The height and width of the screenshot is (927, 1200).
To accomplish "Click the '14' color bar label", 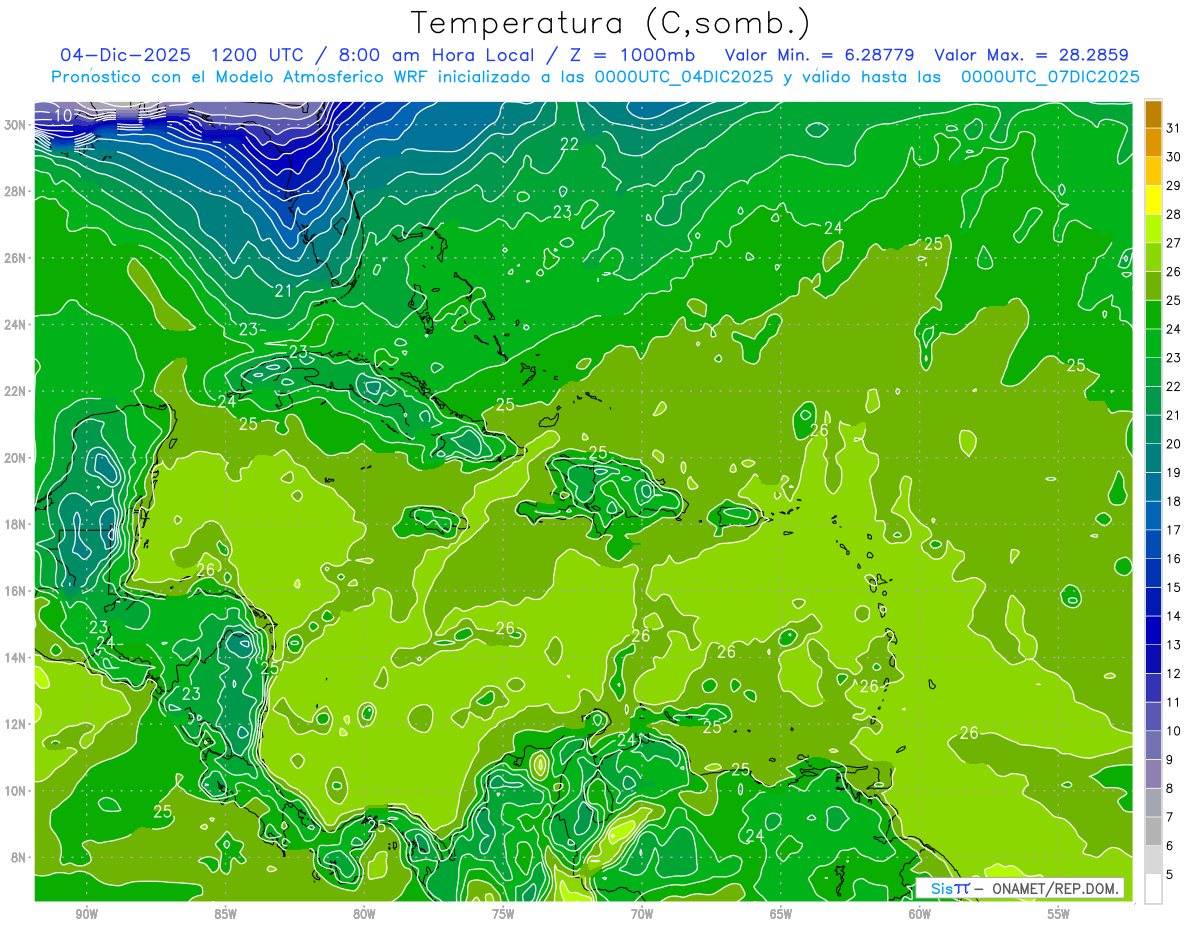I will (1174, 616).
